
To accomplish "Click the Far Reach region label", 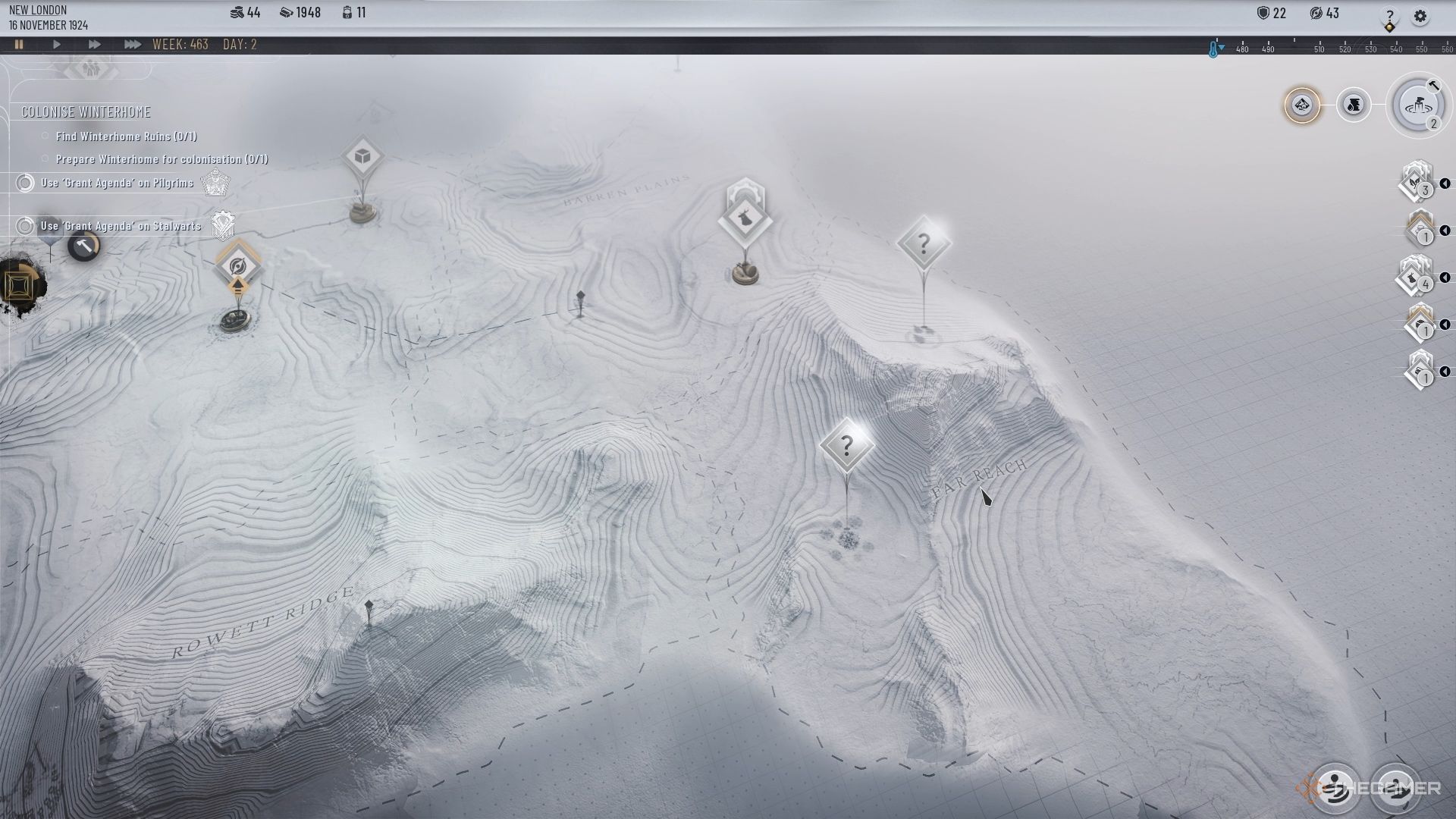I will point(979,479).
